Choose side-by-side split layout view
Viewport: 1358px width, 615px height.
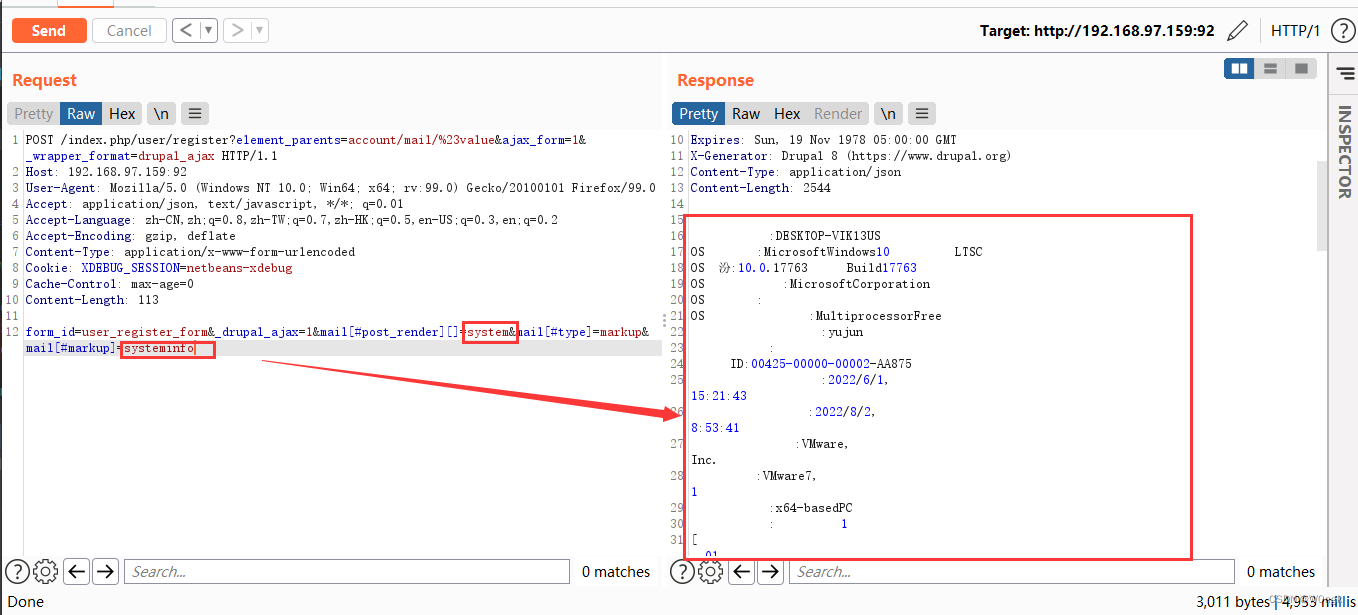click(1240, 68)
